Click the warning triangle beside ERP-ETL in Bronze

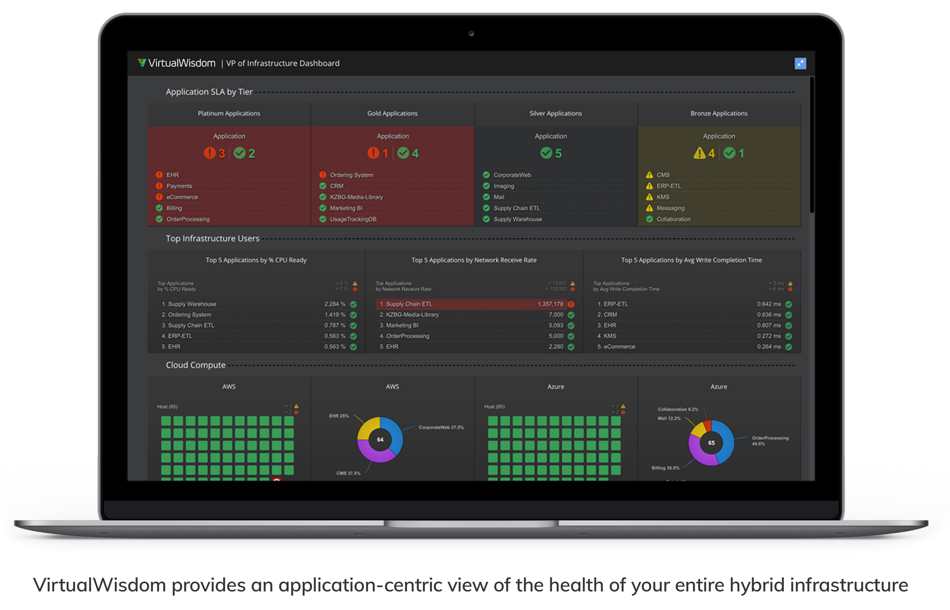click(649, 186)
